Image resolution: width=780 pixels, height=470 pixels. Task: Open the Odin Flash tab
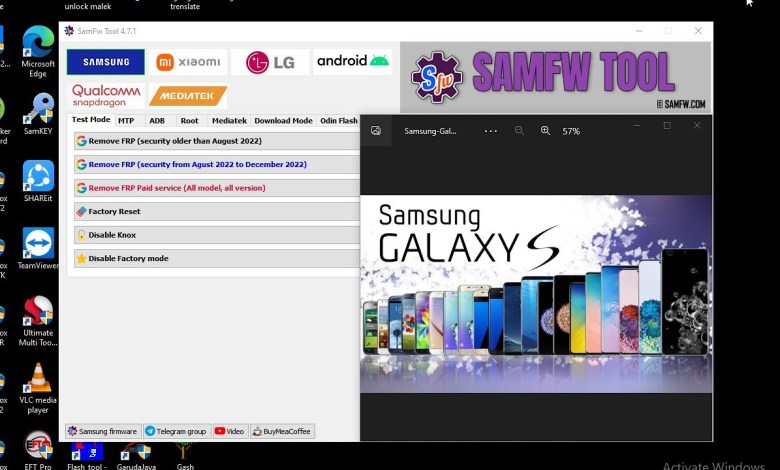(338, 121)
